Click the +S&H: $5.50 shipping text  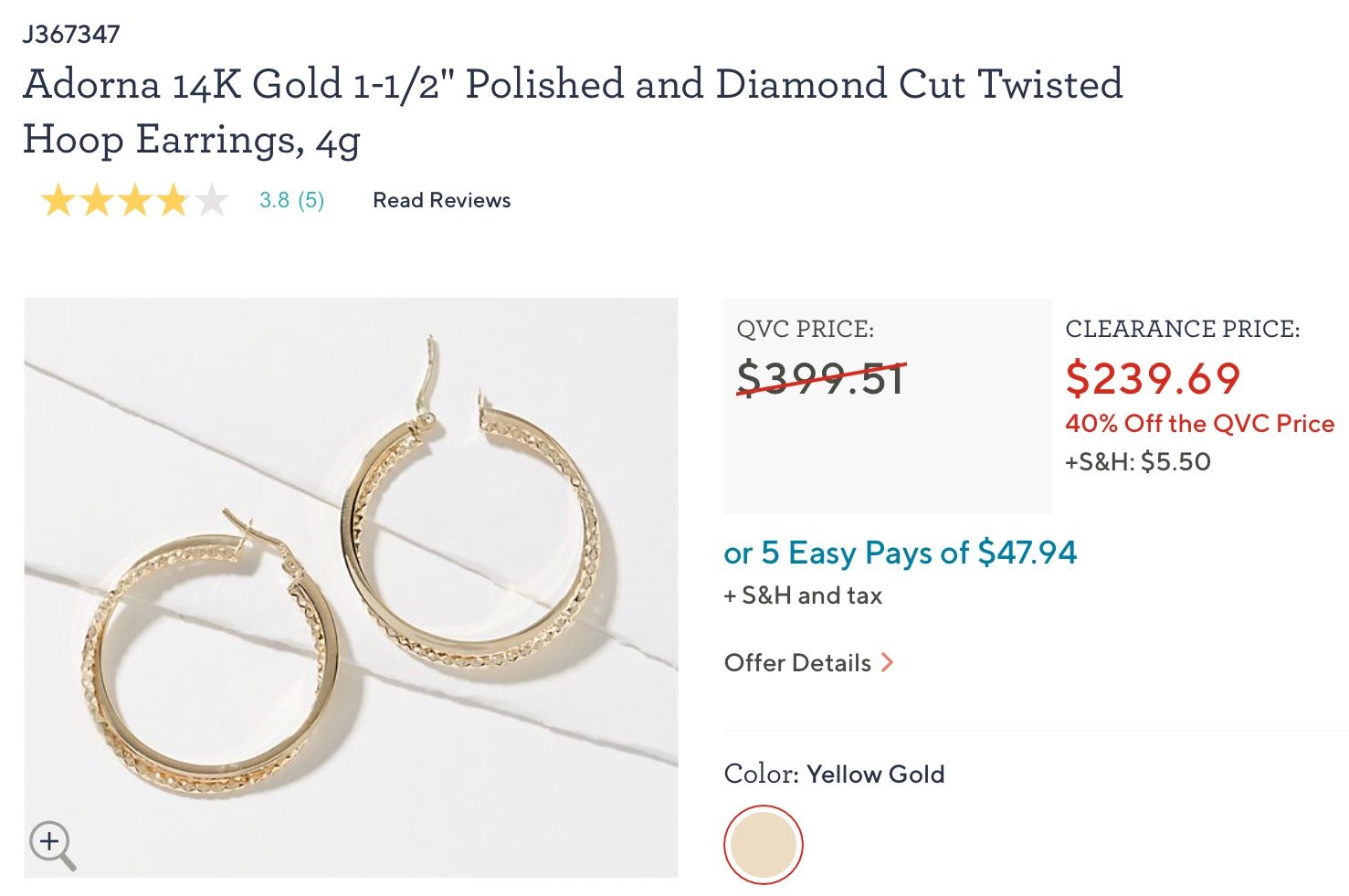1137,461
